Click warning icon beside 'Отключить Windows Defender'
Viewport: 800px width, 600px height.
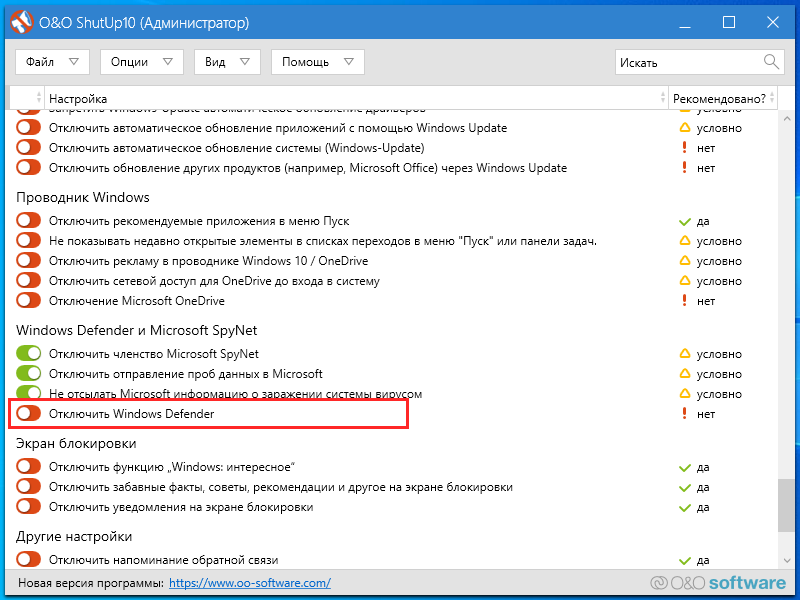click(685, 414)
